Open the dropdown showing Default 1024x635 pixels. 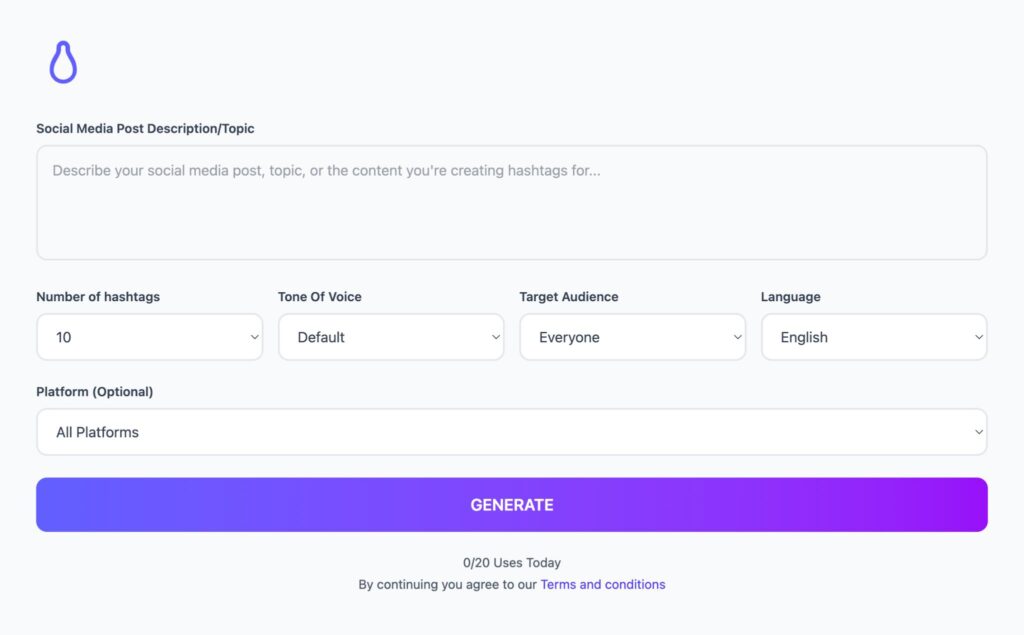pos(382,337)
